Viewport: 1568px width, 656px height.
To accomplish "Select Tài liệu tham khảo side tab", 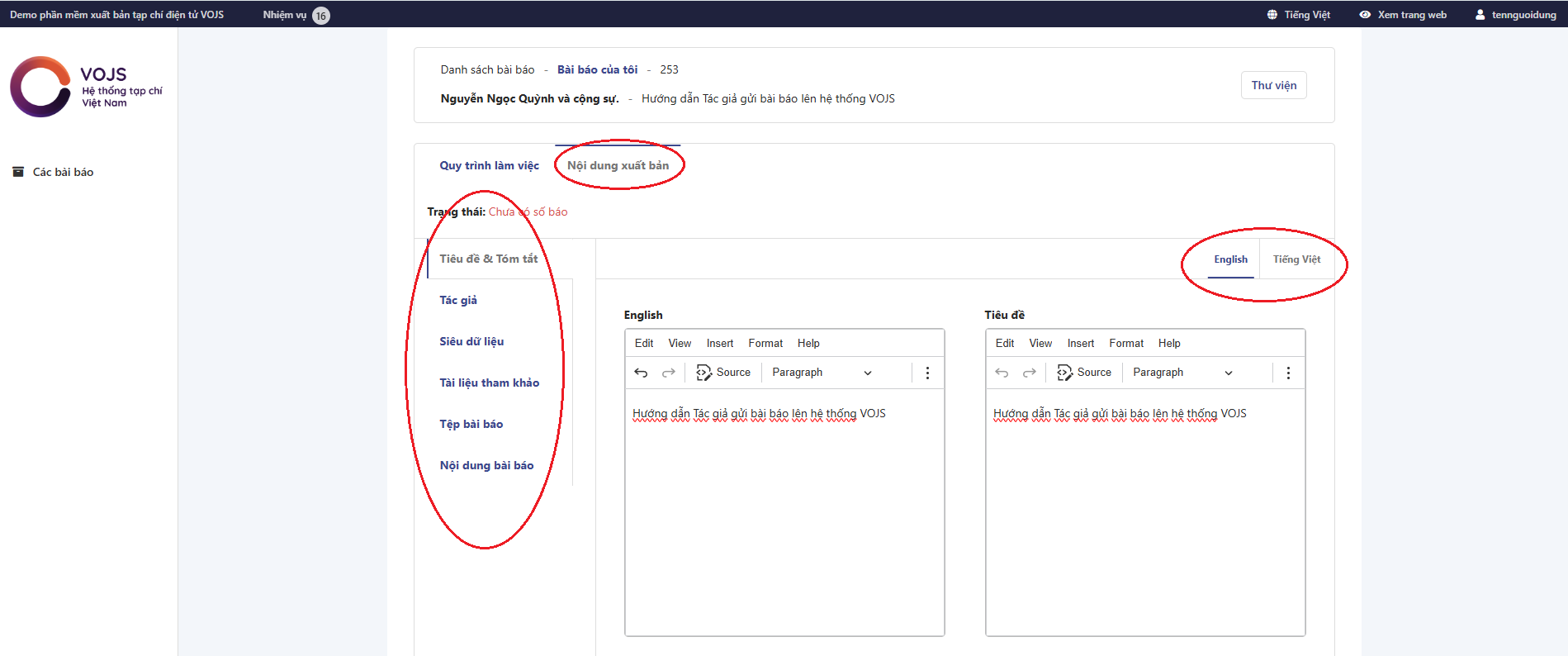I will click(x=489, y=383).
